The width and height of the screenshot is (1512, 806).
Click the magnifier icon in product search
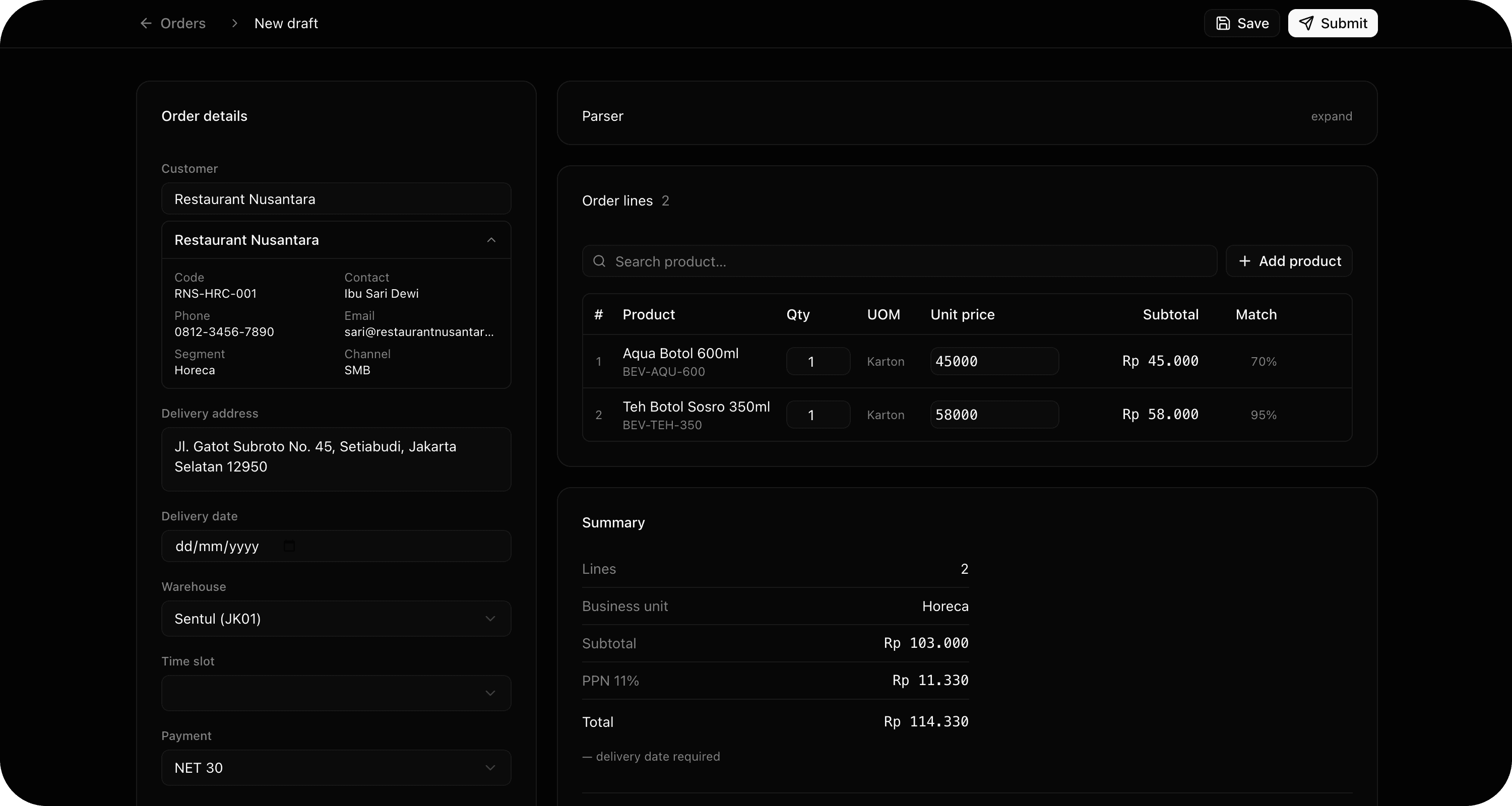coord(599,261)
